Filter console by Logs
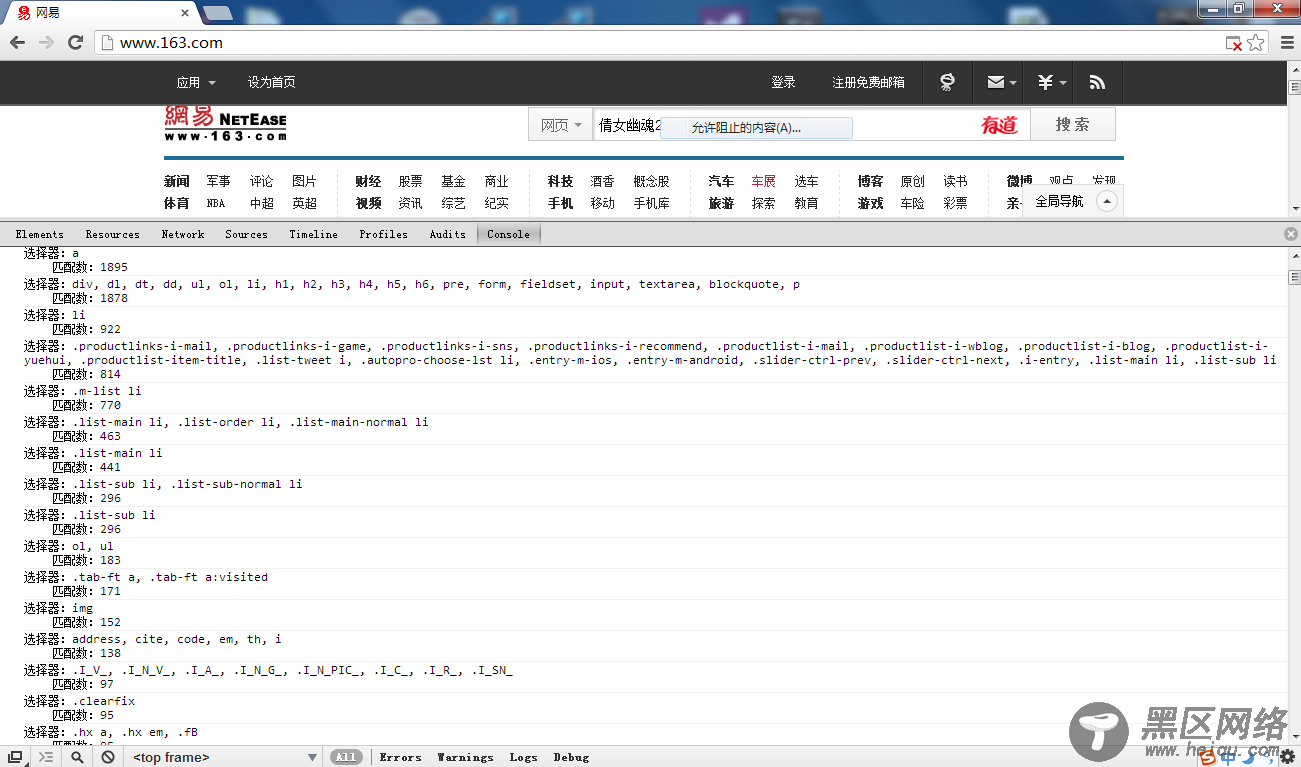 click(523, 757)
